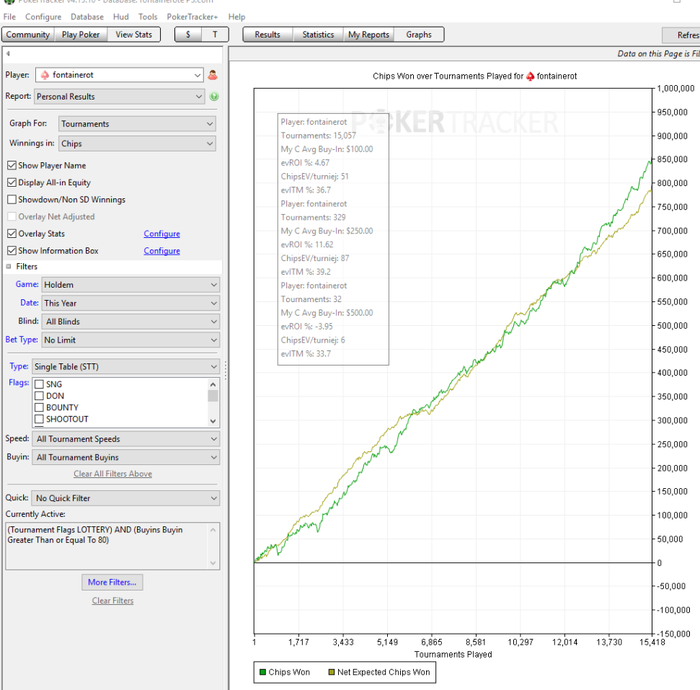Uncheck the Overlay Stats option
The width and height of the screenshot is (700, 690).
coord(12,233)
